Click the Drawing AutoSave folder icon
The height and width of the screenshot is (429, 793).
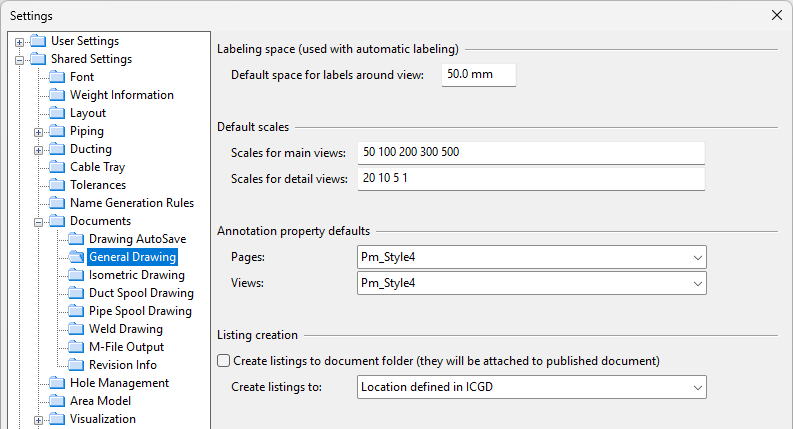click(x=76, y=239)
